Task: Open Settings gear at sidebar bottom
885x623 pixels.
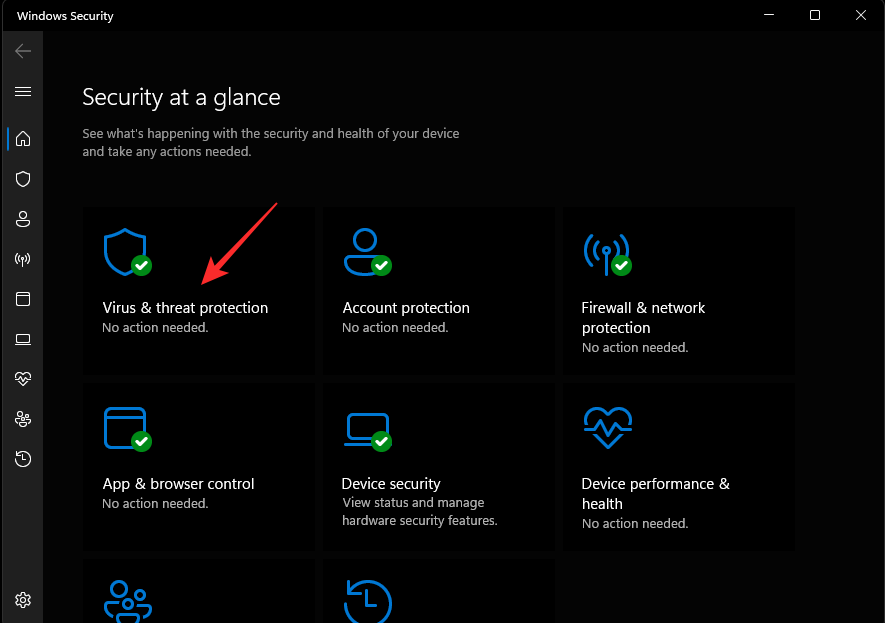Action: tap(22, 600)
